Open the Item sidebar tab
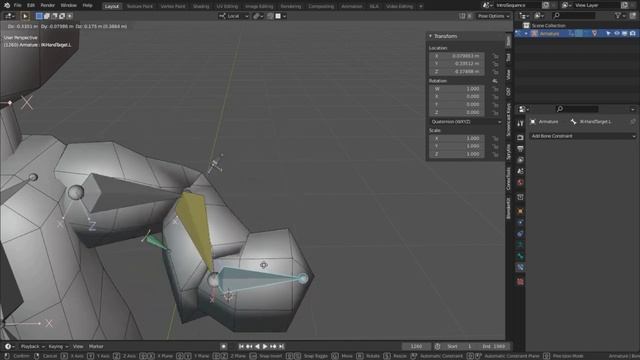 click(x=509, y=41)
